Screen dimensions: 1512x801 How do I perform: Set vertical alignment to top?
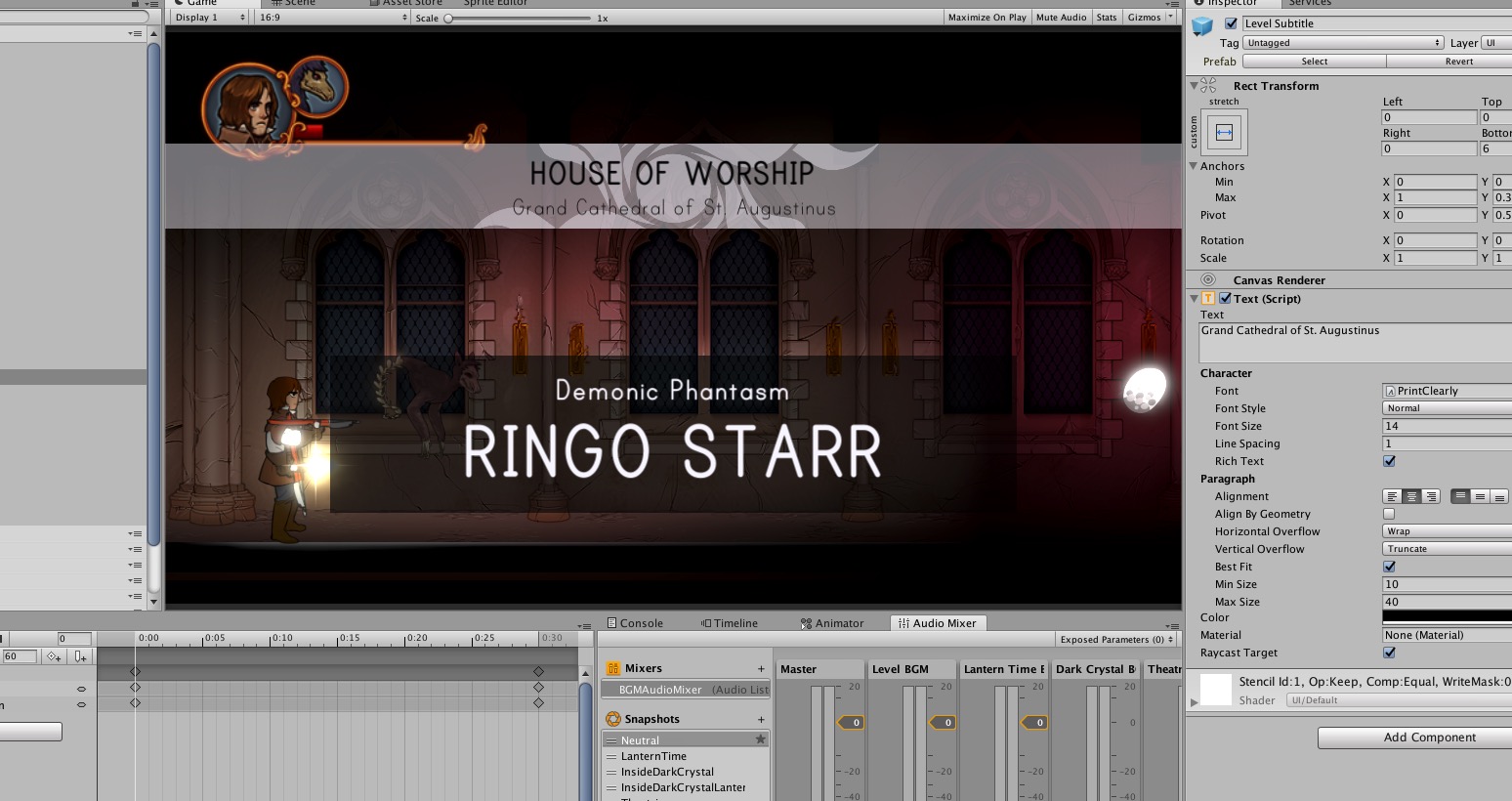click(1460, 496)
